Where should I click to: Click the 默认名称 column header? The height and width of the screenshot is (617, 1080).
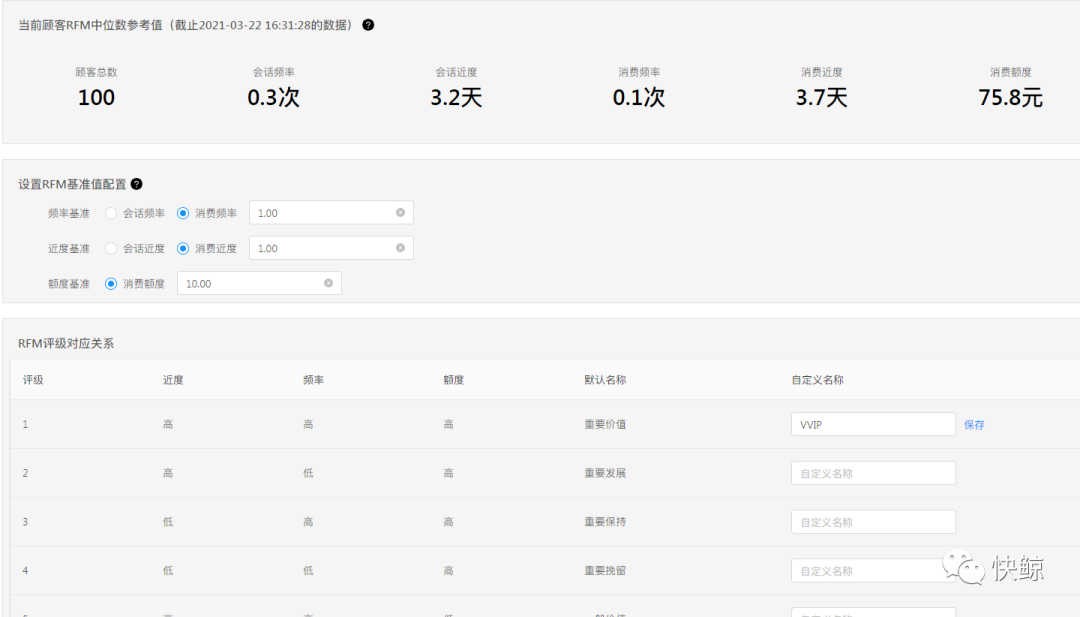[x=605, y=380]
